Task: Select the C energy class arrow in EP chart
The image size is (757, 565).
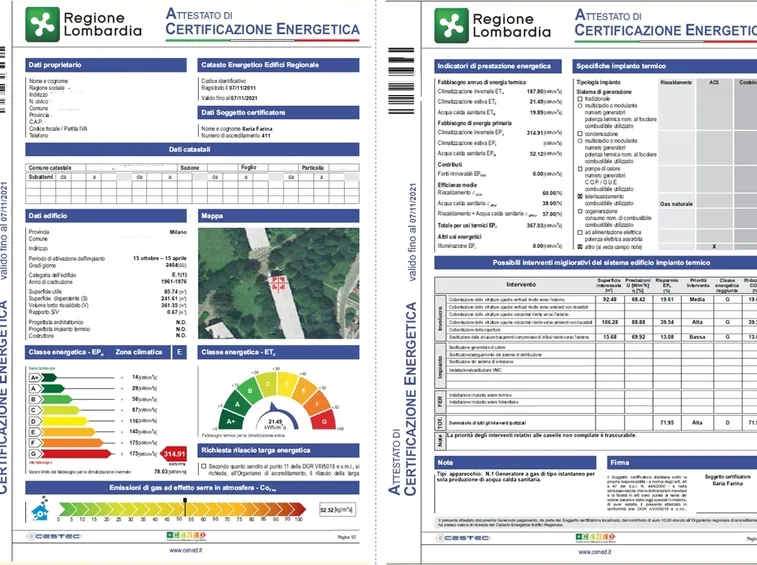Action: coord(60,410)
